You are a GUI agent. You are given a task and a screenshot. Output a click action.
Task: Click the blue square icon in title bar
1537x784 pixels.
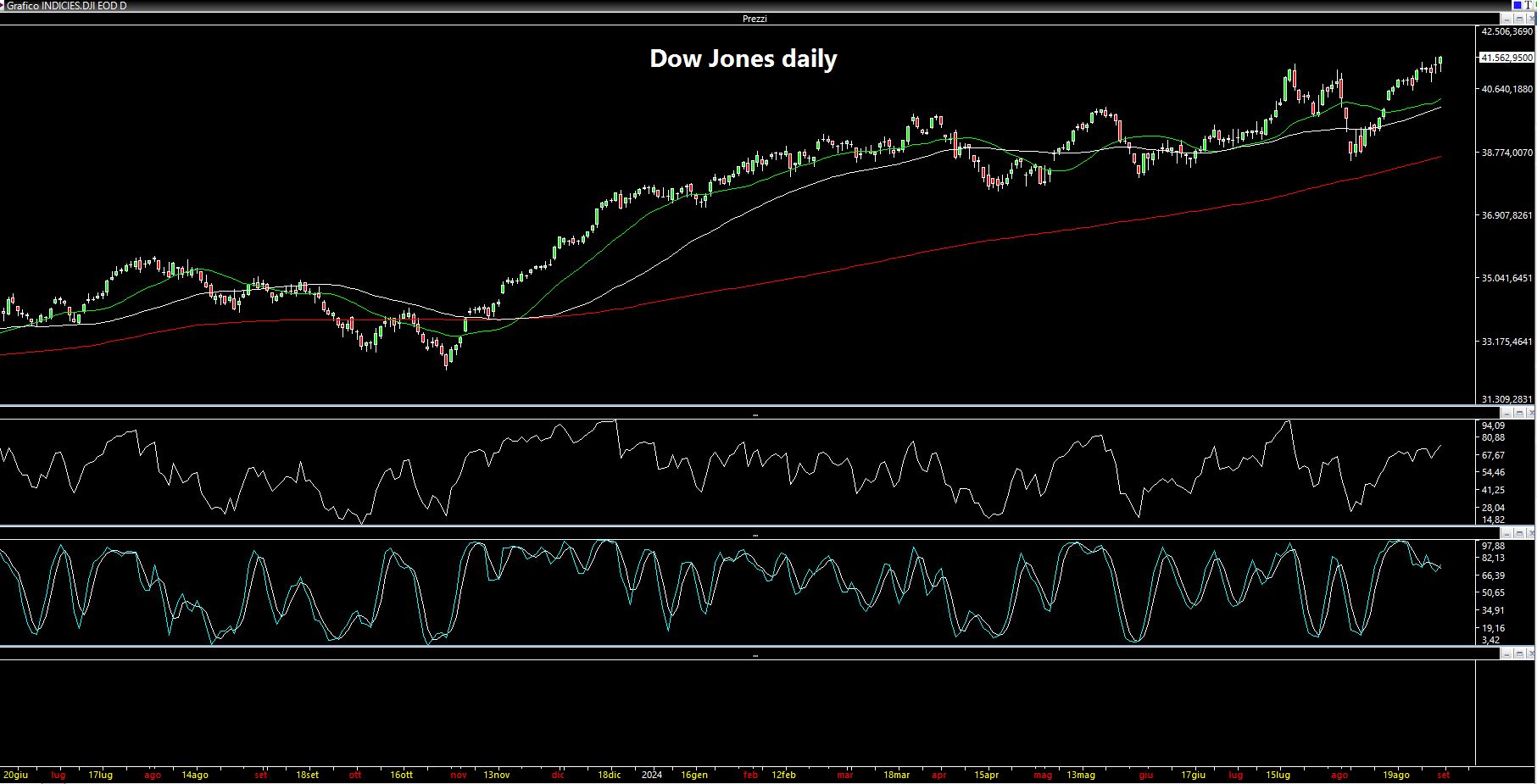[x=1518, y=5]
